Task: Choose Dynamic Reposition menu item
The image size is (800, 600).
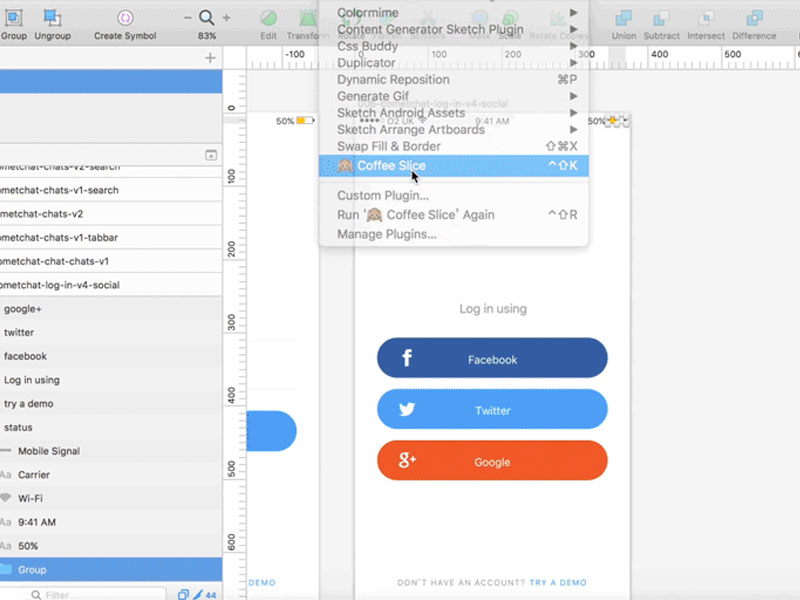Action: 454,80
